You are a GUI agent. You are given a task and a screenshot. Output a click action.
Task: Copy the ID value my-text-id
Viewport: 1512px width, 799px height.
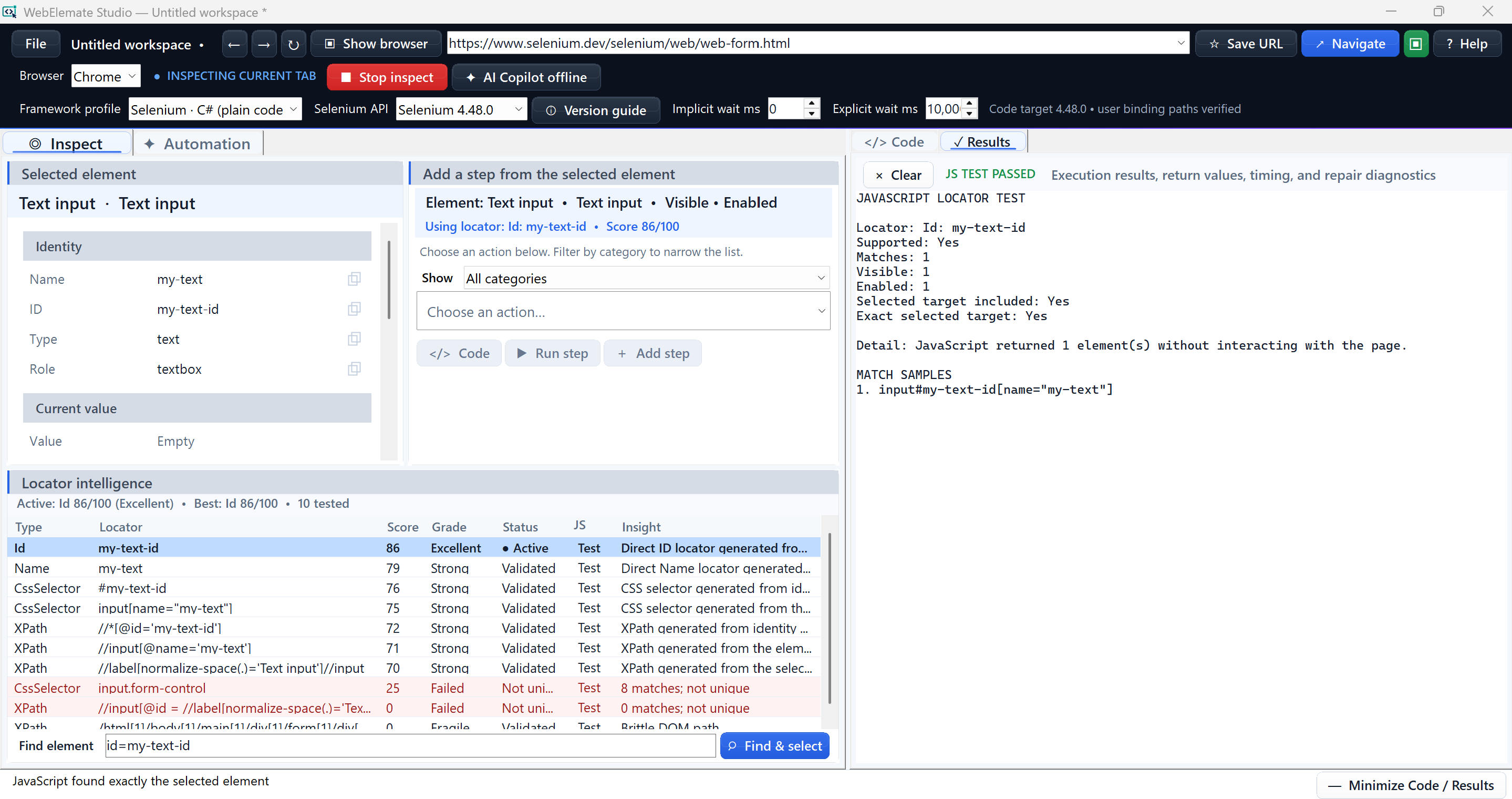[354, 309]
